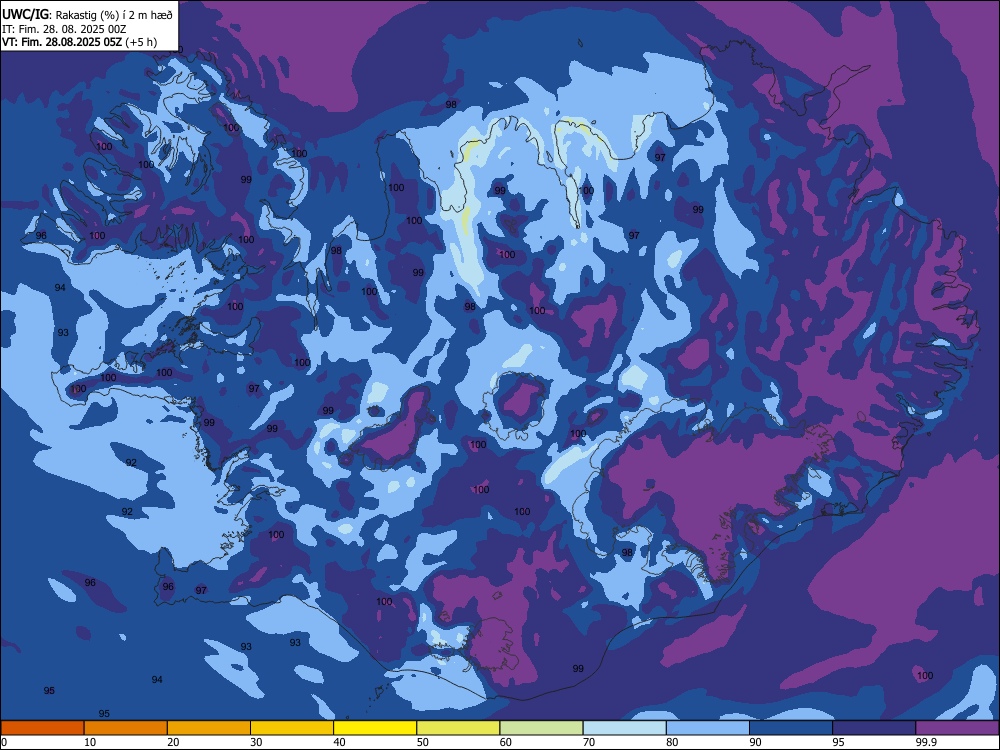1000x750 pixels.
Task: Select the orange 10–20 legend swatch
Action: click(x=126, y=728)
